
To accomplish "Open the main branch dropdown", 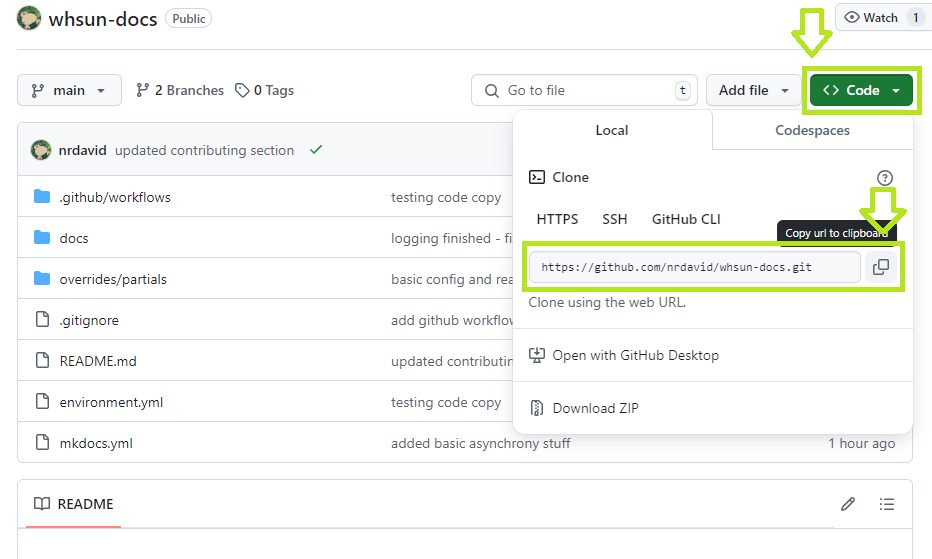I will (69, 90).
